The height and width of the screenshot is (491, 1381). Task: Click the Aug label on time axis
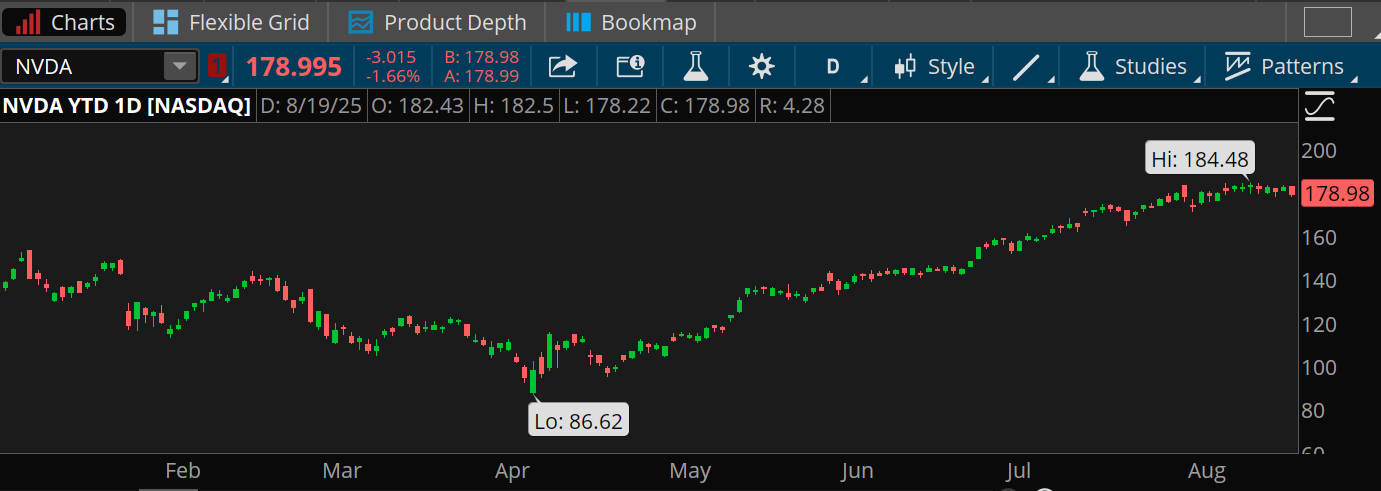1207,470
